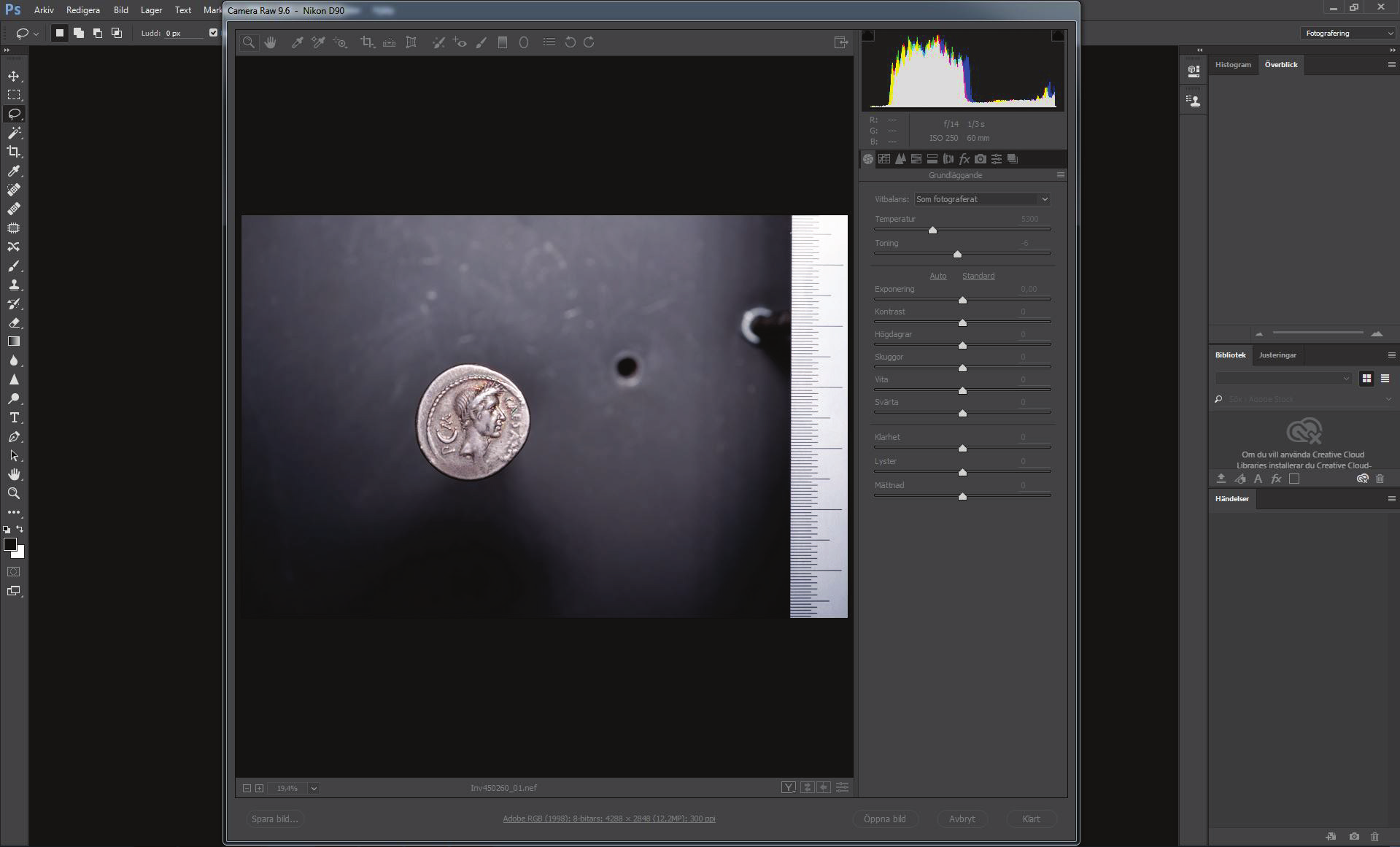1400x847 pixels.
Task: Select the Camera Raw Crop tool
Action: (x=368, y=42)
